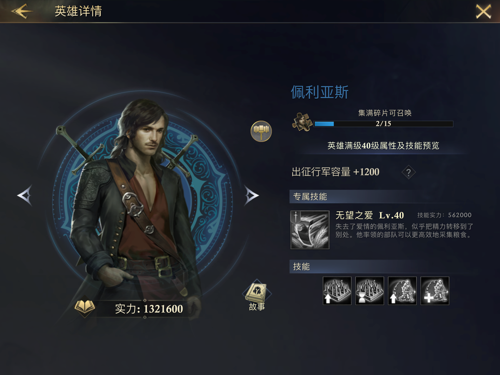
Task: Click the hero name 佩利亚斯
Action: (320, 92)
